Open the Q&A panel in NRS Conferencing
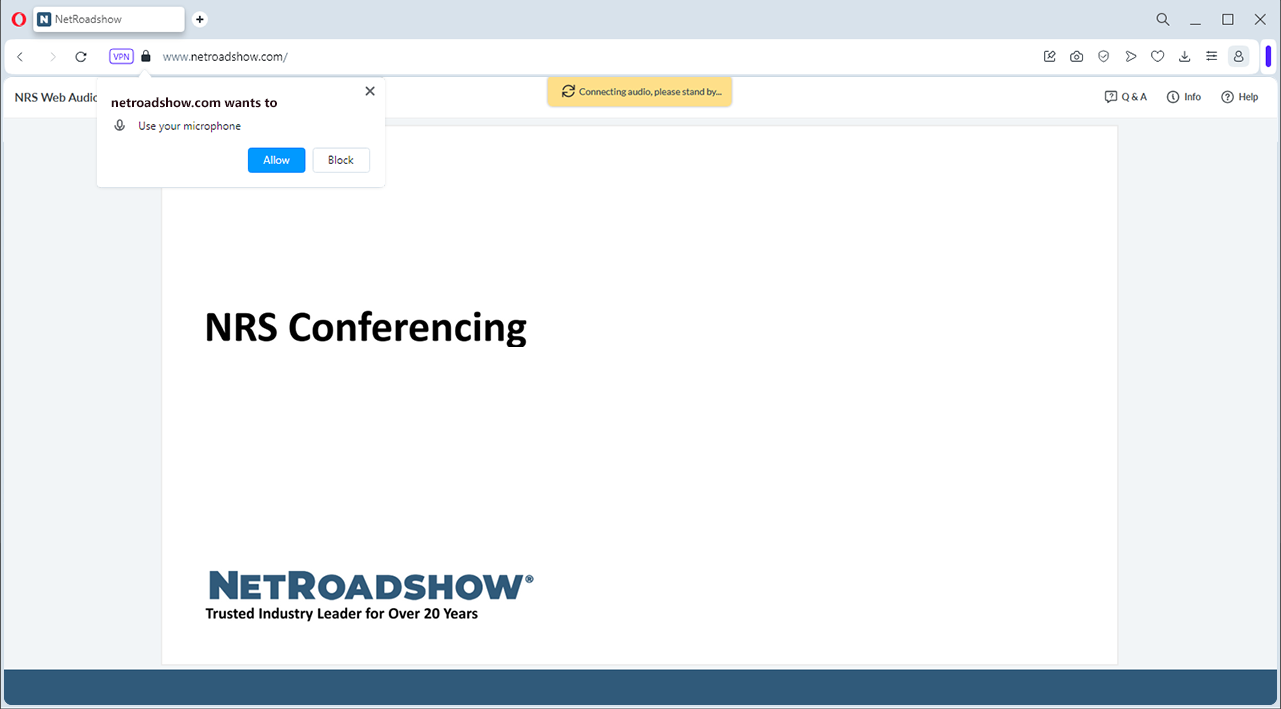 click(1126, 96)
